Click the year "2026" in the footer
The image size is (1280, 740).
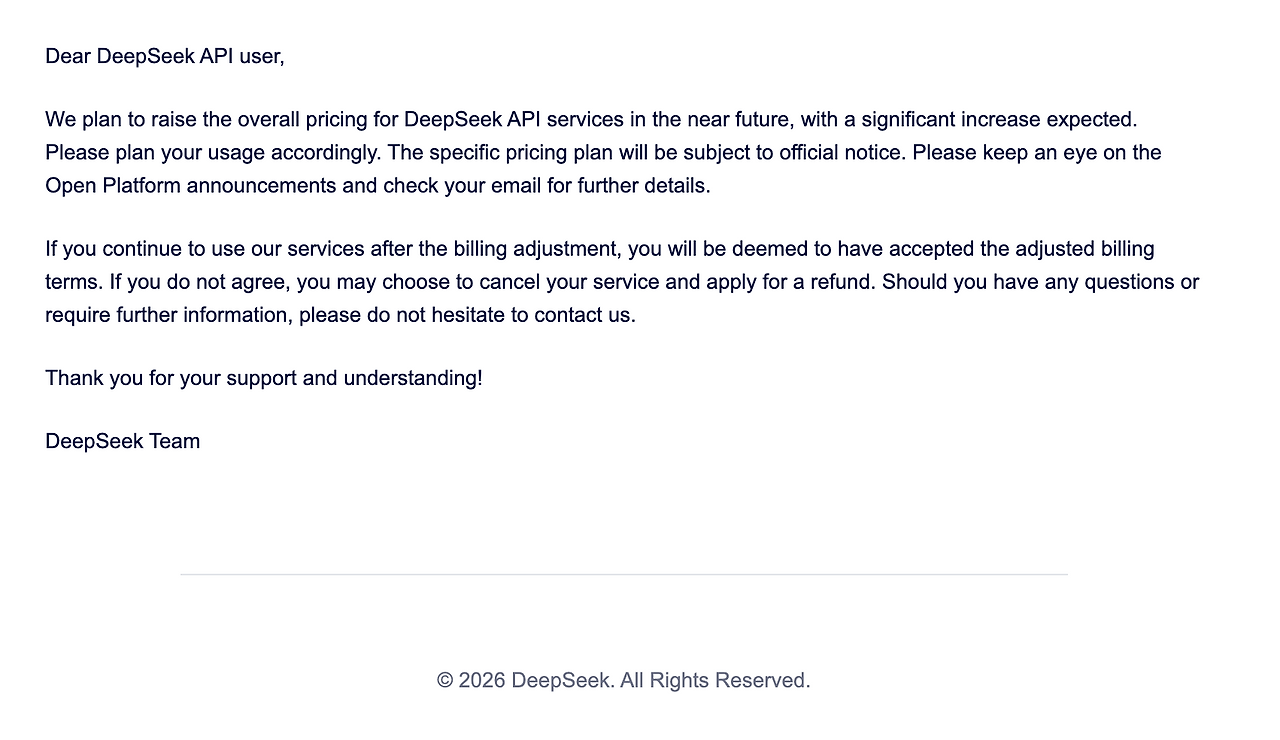click(482, 681)
